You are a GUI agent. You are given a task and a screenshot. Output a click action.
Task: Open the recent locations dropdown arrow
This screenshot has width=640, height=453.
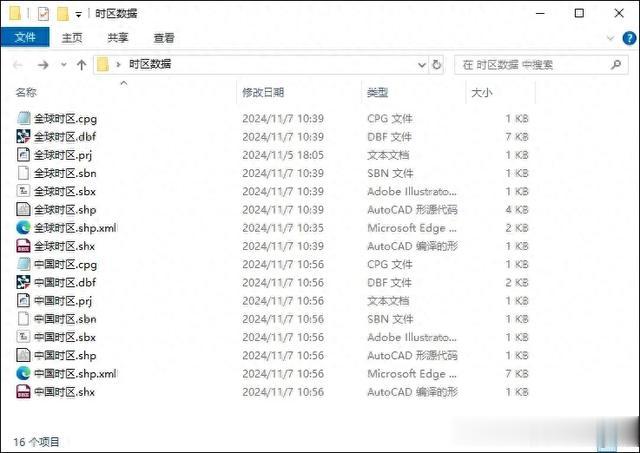(x=64, y=64)
